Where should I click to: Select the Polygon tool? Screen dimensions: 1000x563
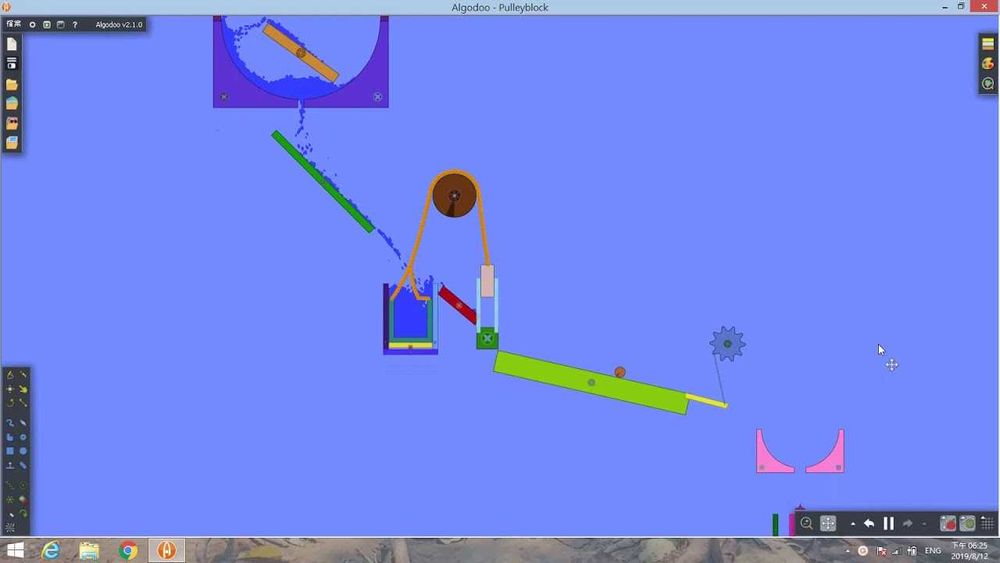(10, 422)
